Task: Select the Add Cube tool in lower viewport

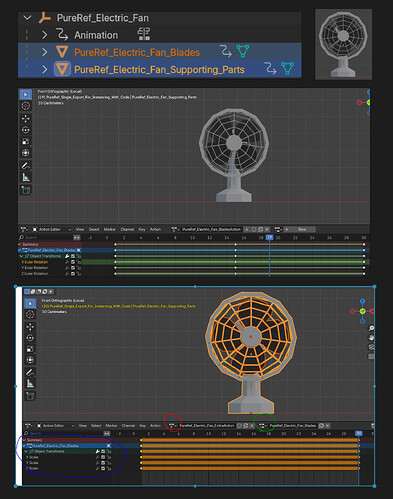Action: (x=30, y=396)
